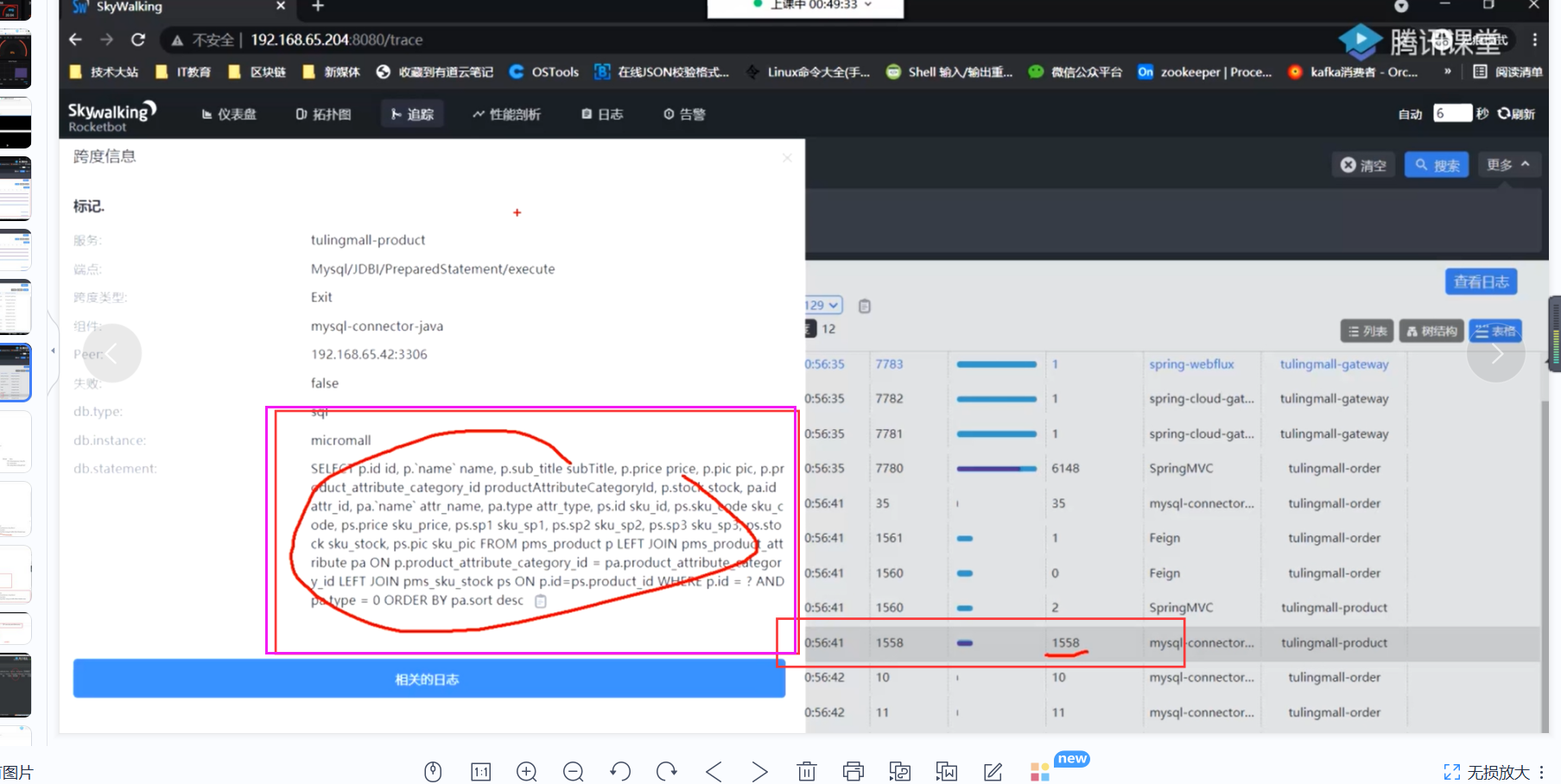Open the 拓扑图 topology tab
The image size is (1561, 784).
(x=324, y=114)
